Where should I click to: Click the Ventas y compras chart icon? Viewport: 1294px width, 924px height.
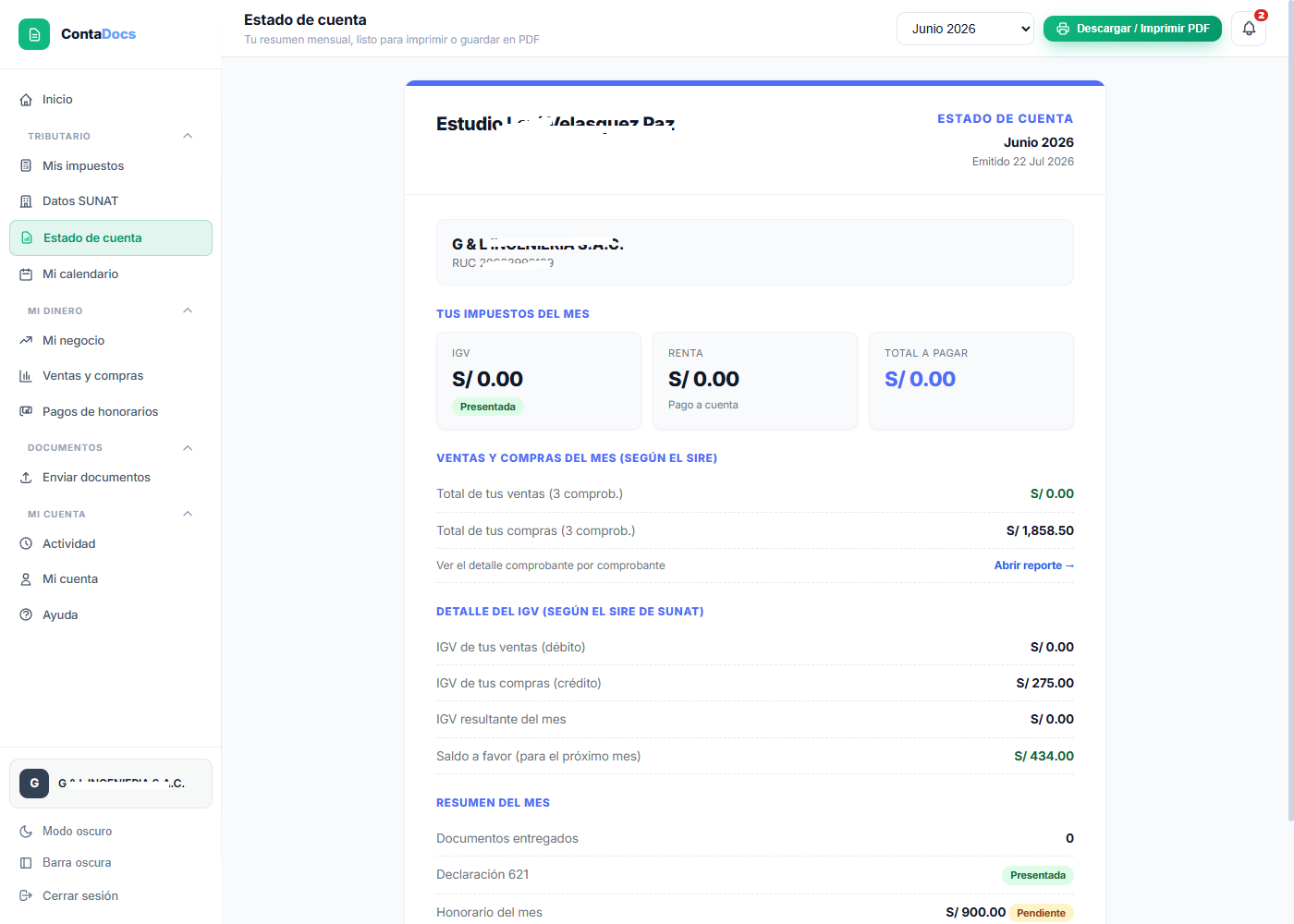point(26,376)
